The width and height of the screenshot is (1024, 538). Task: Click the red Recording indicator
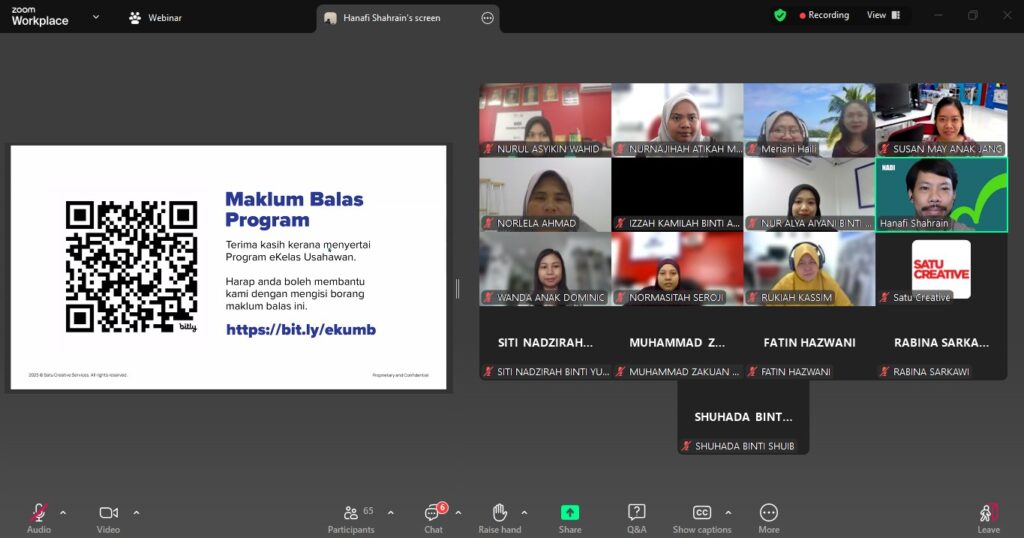pos(824,15)
